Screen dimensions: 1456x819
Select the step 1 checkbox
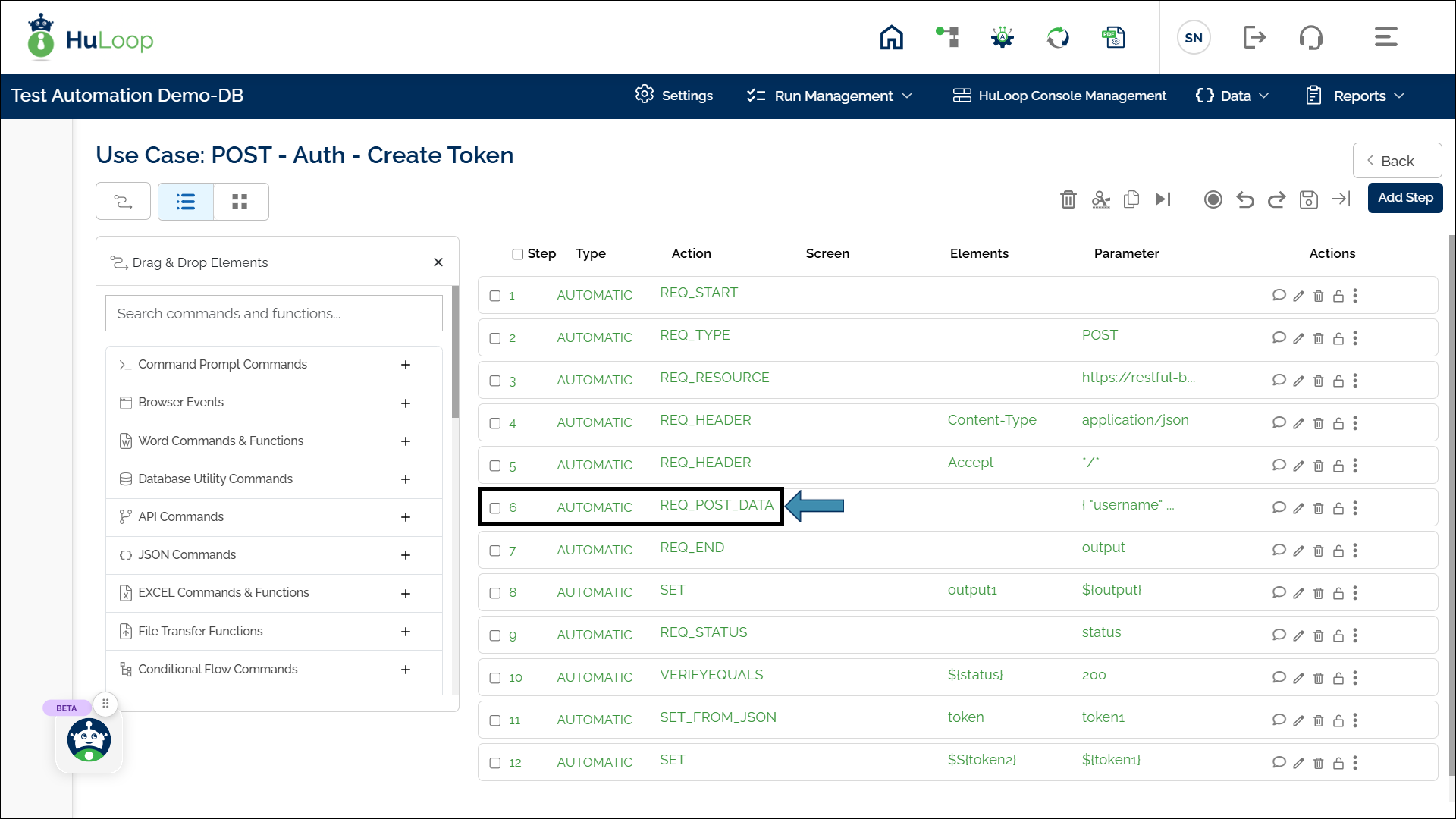coord(495,296)
